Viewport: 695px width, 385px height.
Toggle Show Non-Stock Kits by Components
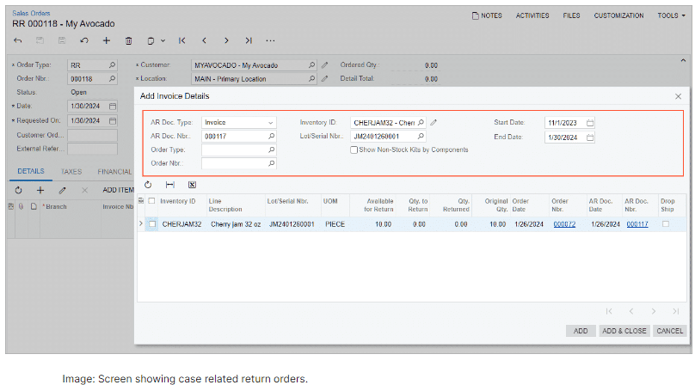pyautogui.click(x=354, y=150)
